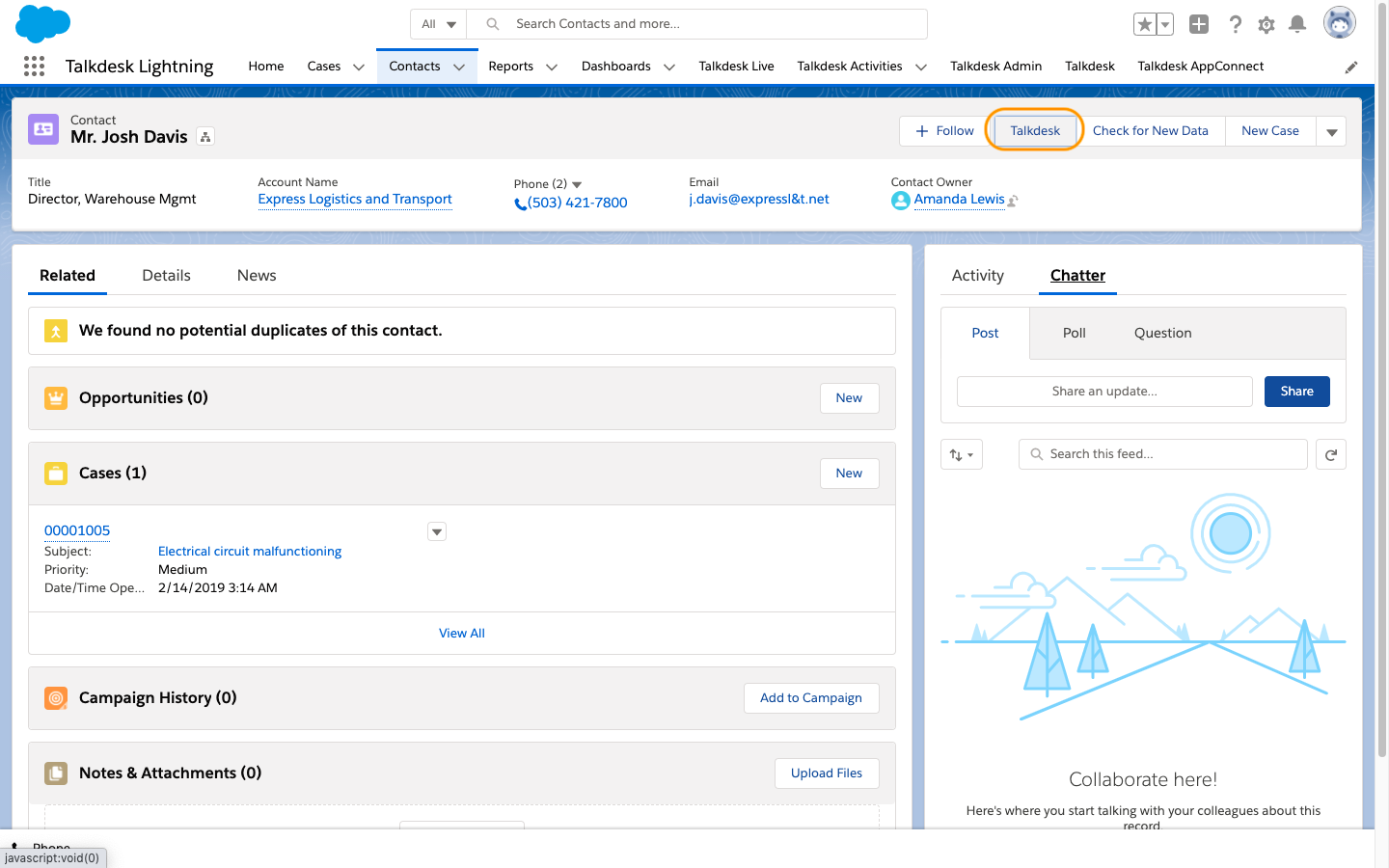Click New in Cases section
1389x868 pixels.
click(x=850, y=474)
